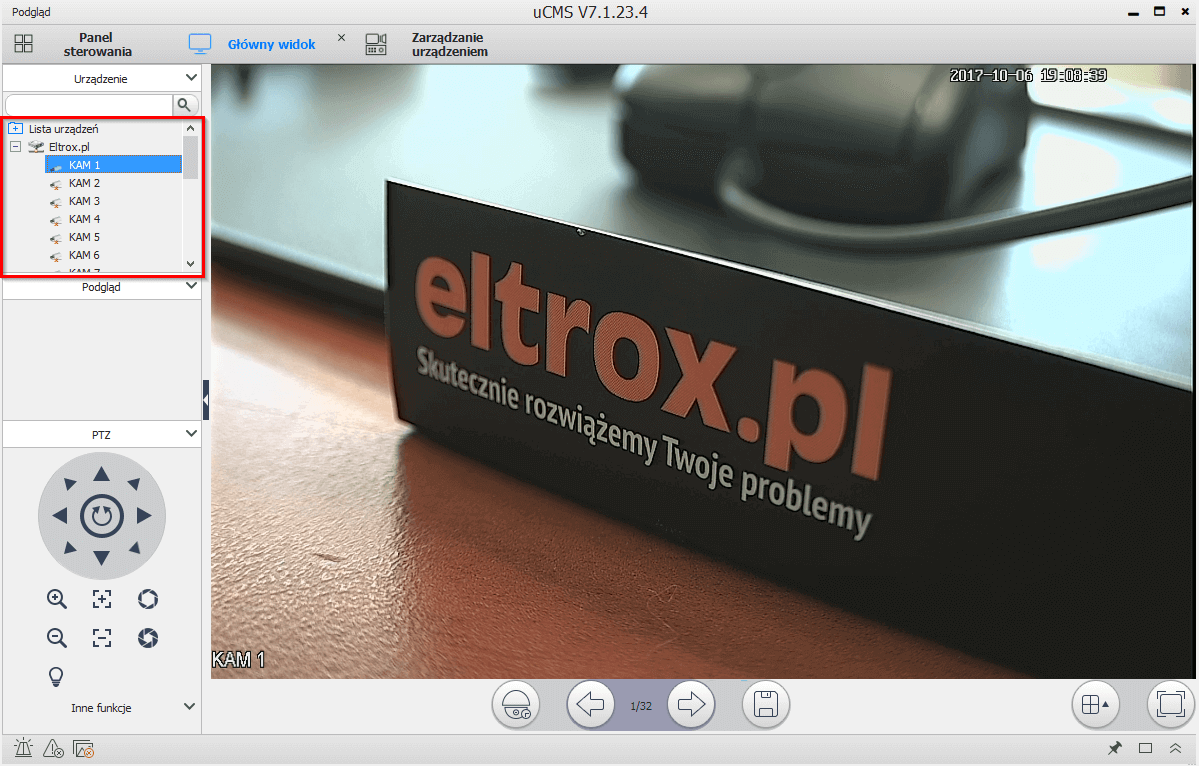Click the warning triangle icon in status bar

pyautogui.click(x=53, y=748)
